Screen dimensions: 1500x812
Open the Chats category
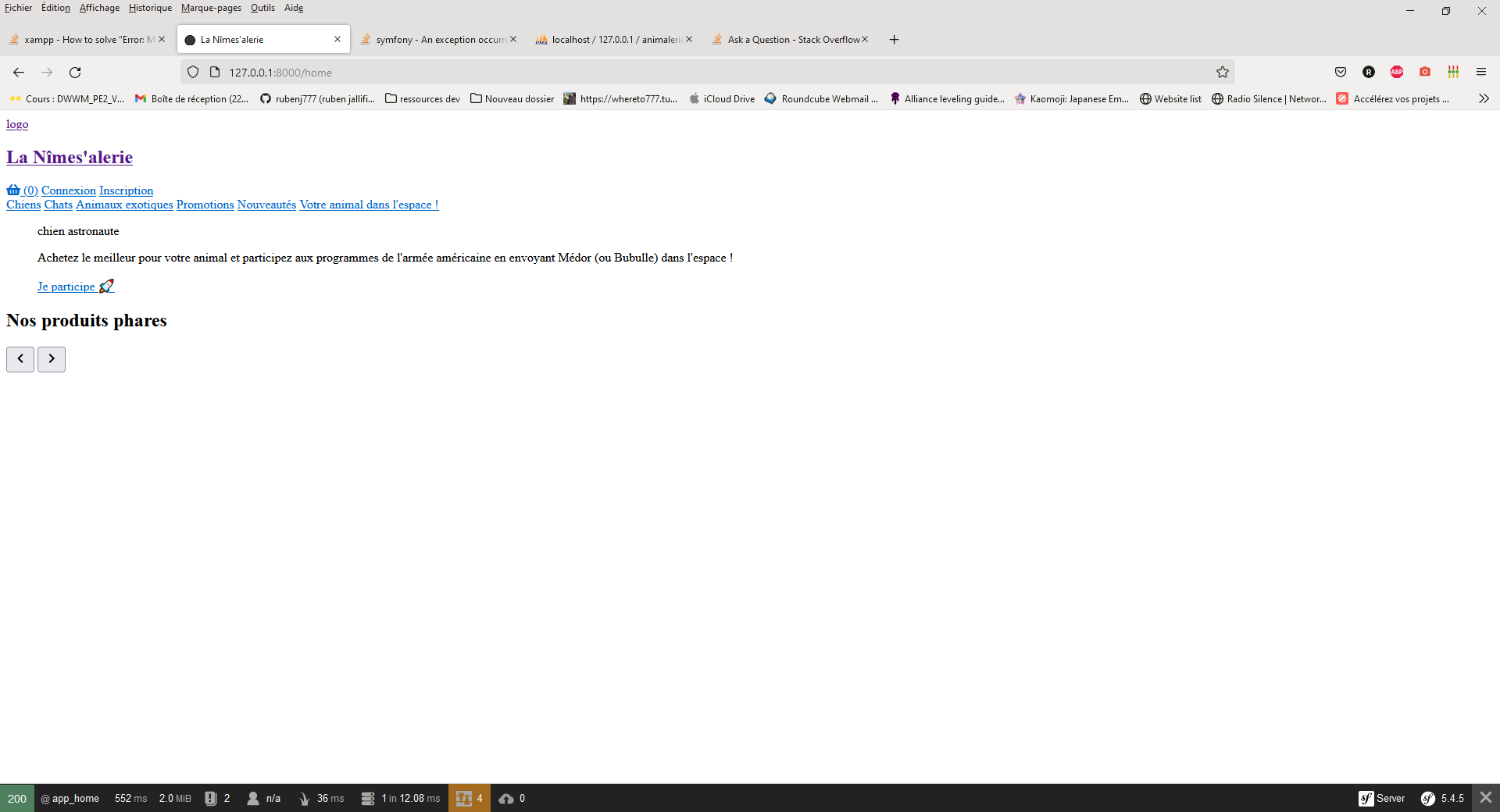(59, 205)
